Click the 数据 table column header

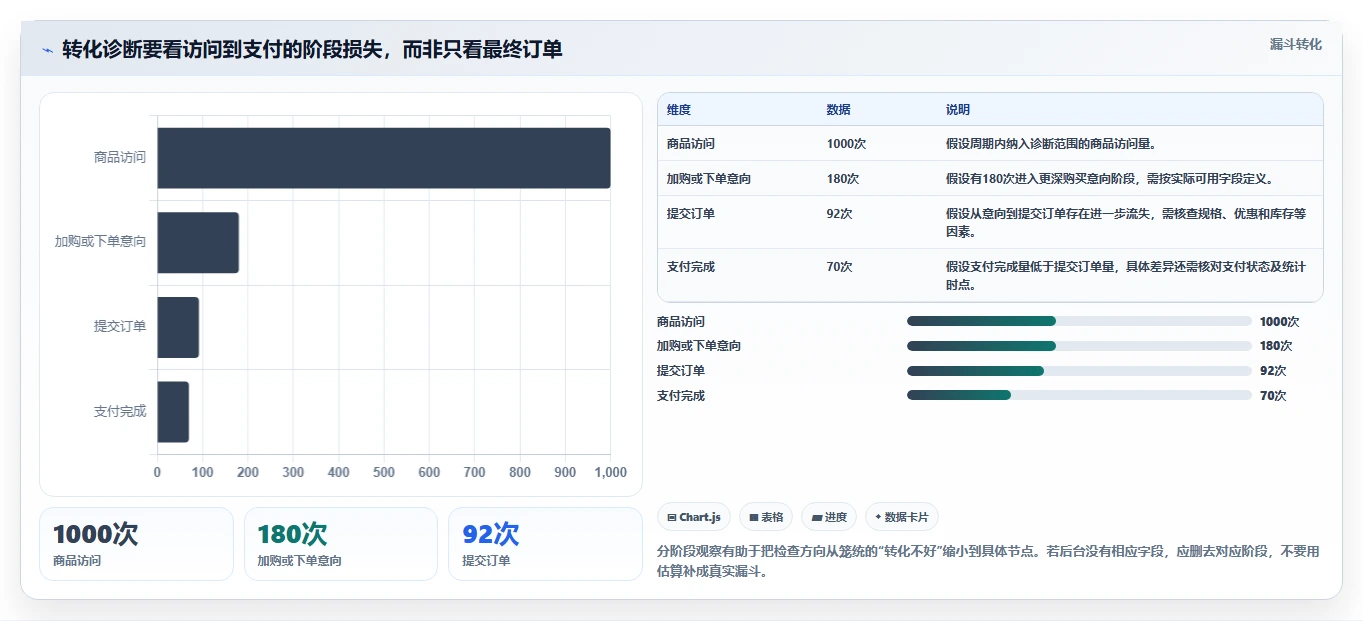click(x=839, y=110)
